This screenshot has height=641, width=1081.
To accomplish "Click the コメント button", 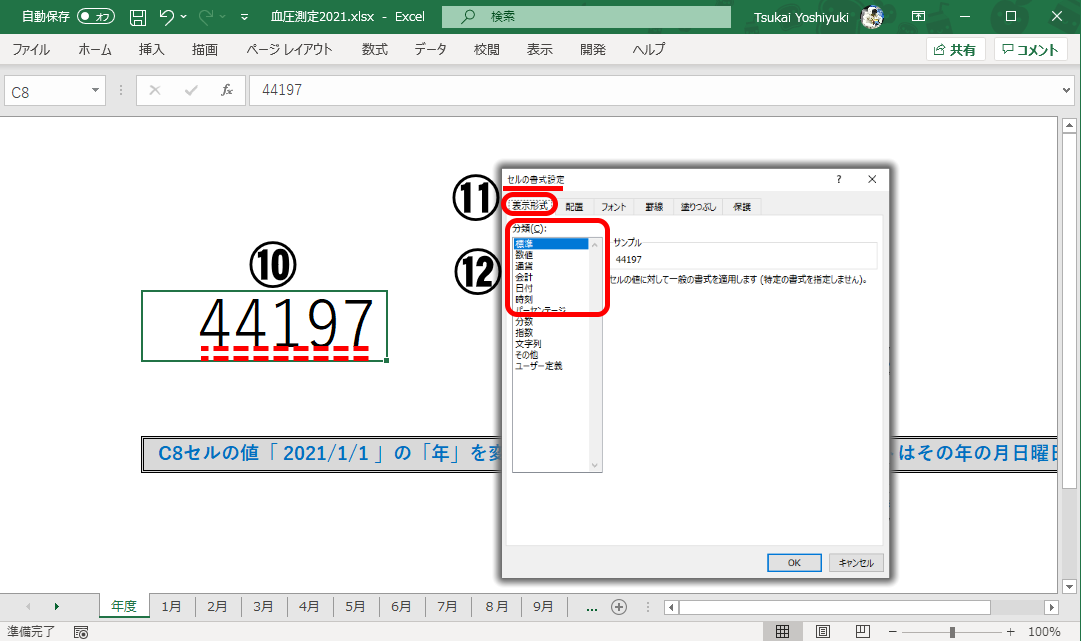I will point(1031,50).
